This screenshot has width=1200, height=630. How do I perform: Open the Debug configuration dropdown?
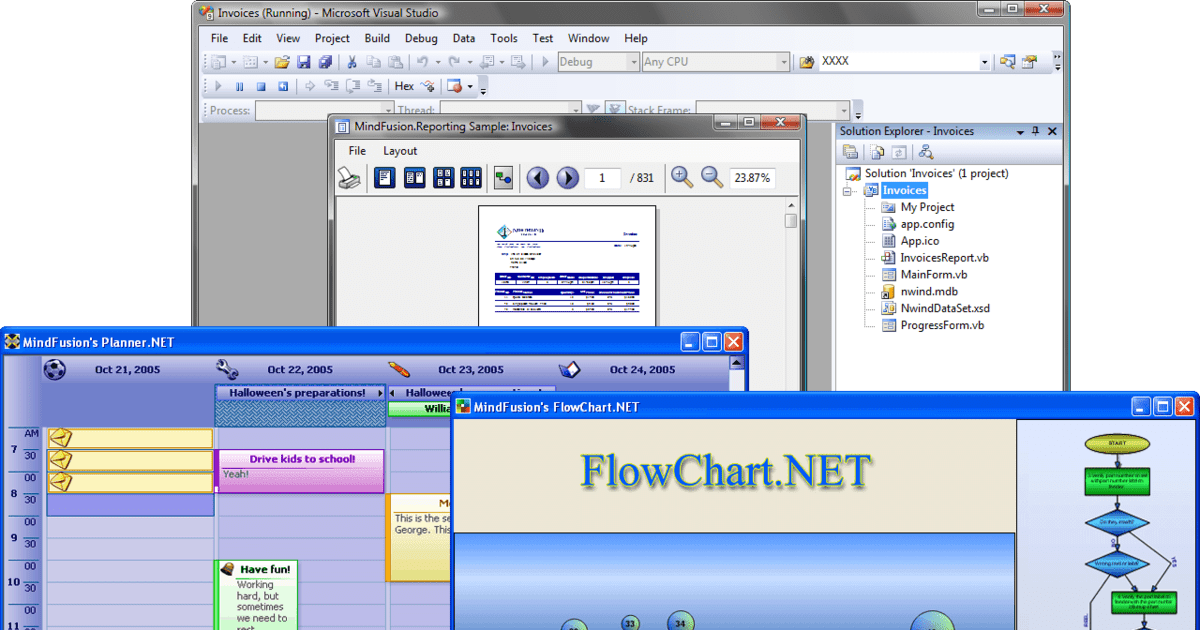(x=635, y=61)
